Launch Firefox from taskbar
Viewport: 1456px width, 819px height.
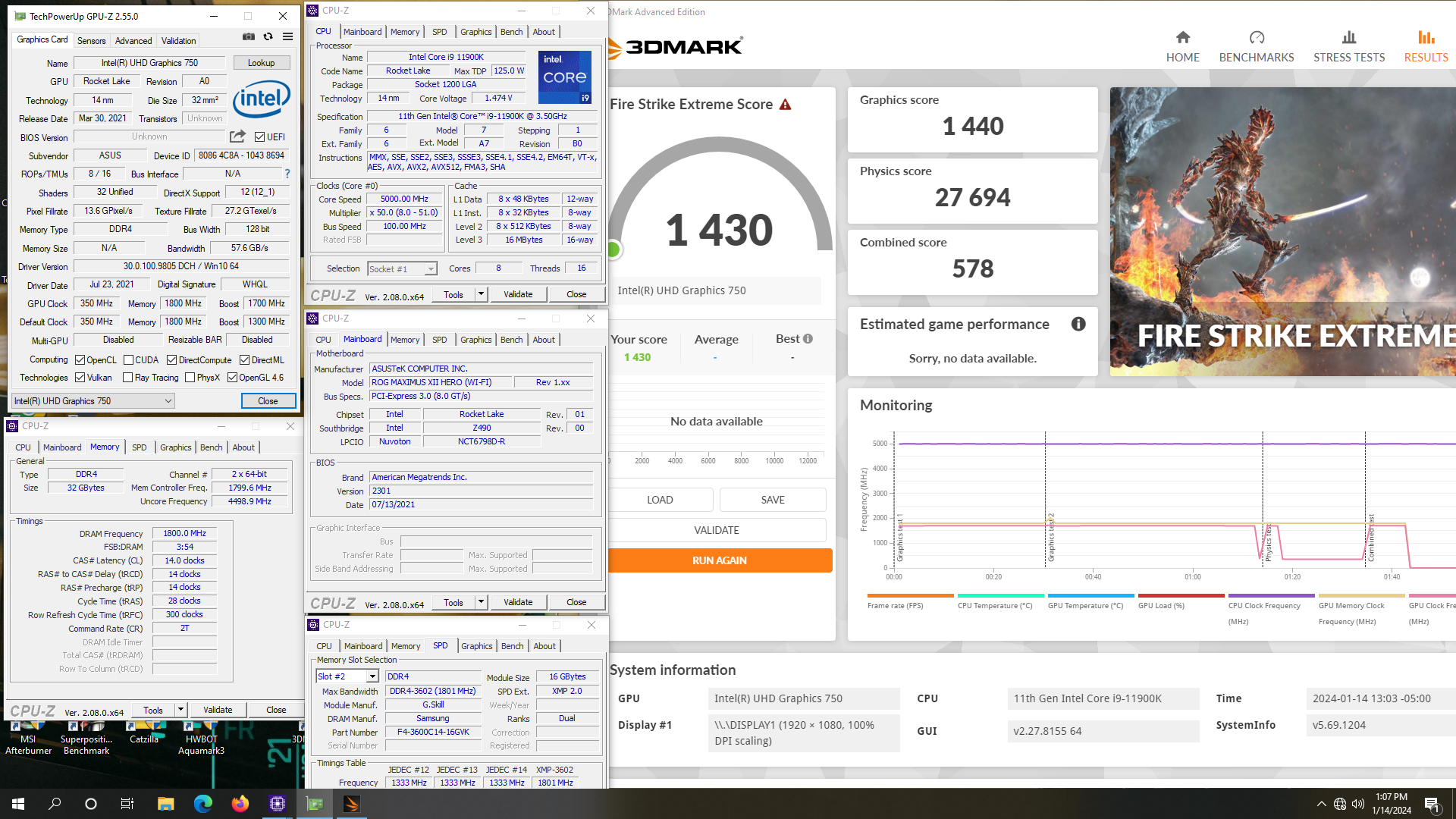pos(240,804)
